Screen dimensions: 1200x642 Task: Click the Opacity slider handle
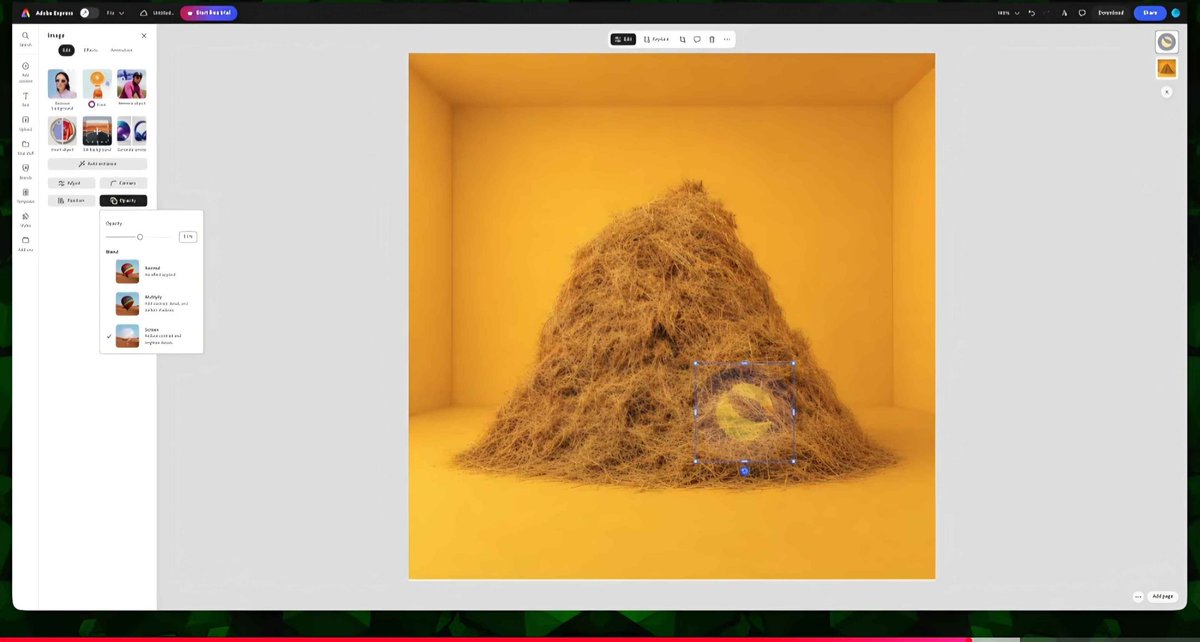click(140, 237)
